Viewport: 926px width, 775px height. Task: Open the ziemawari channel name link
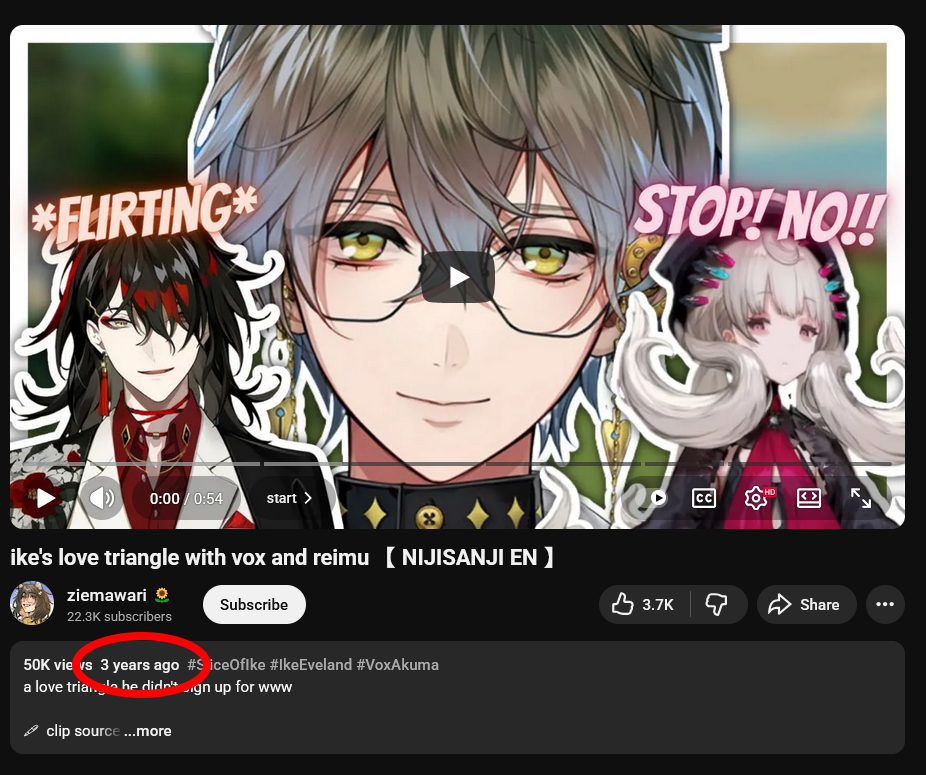point(106,595)
